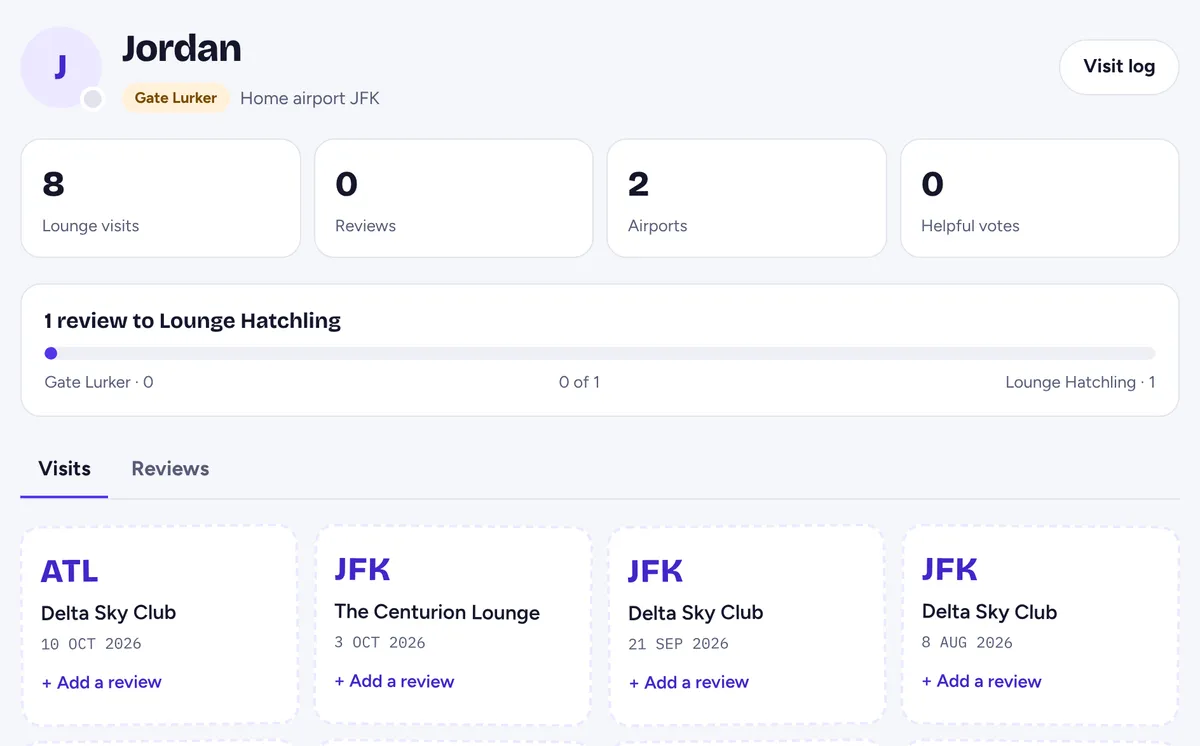Add a review for ATL Delta Sky Club
Viewport: 1200px width, 746px height.
pos(102,682)
